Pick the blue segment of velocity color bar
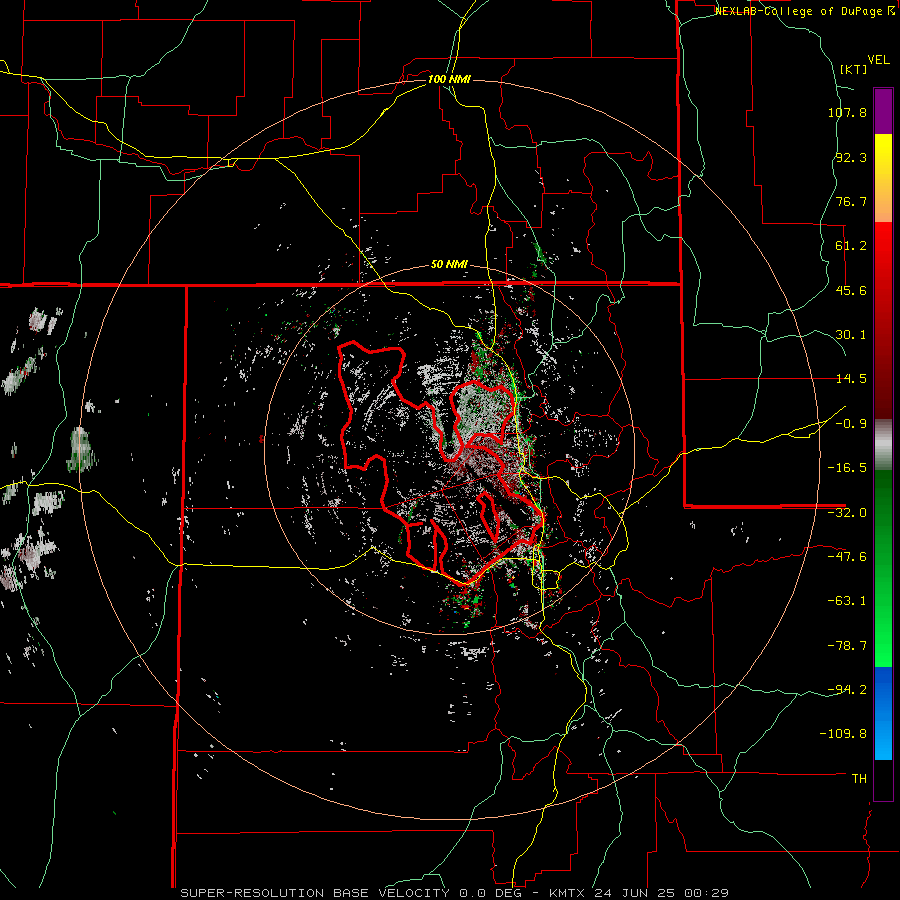The width and height of the screenshot is (900, 900). tap(883, 713)
